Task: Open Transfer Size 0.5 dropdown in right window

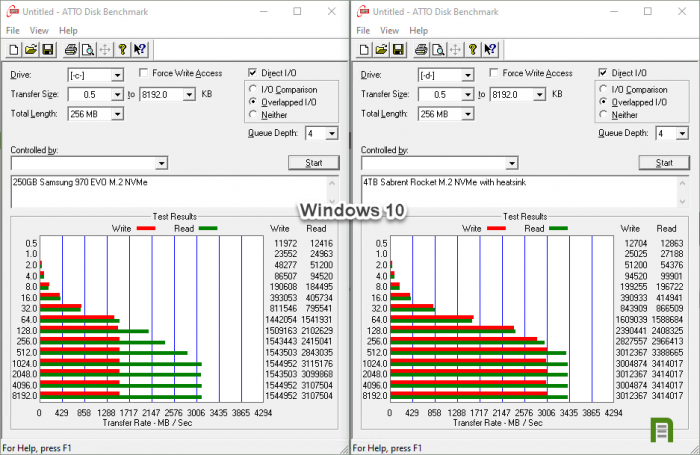Action: coord(467,94)
